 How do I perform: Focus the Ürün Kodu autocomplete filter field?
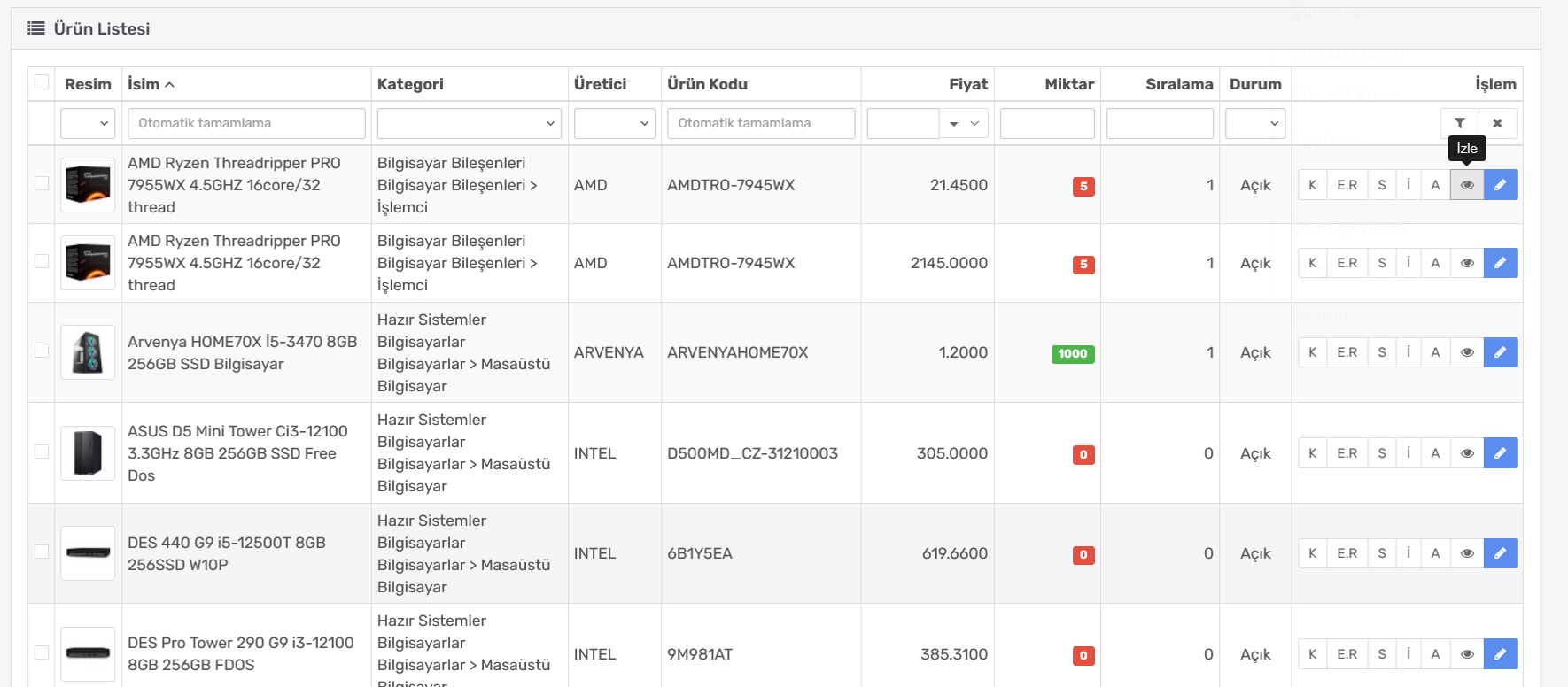point(760,123)
